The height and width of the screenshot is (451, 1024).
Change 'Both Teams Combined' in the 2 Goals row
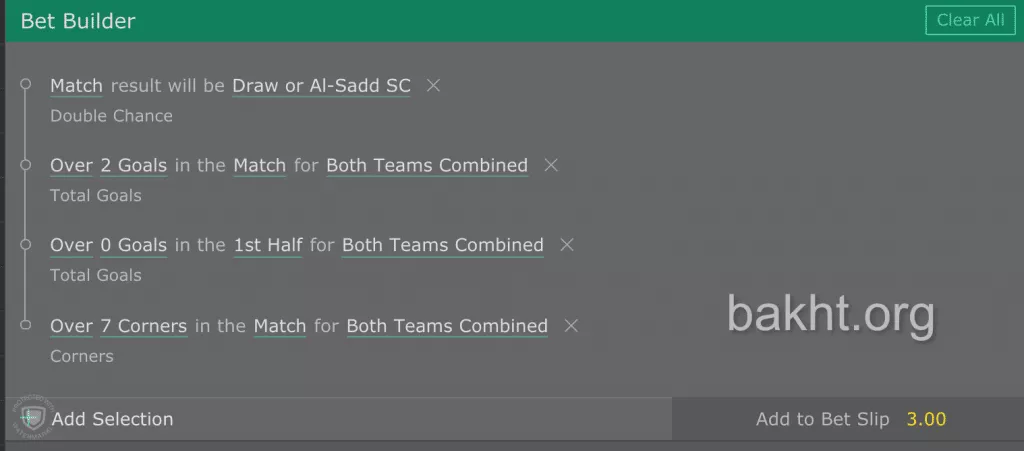point(427,166)
